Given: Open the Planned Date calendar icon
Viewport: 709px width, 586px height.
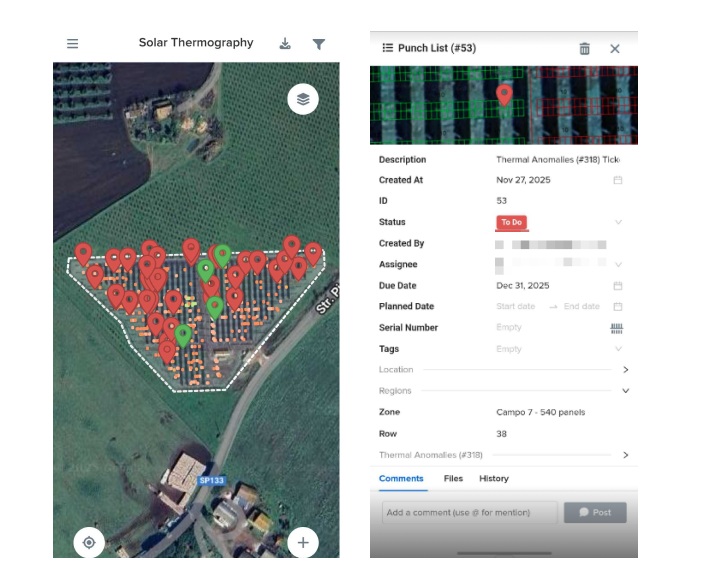Looking at the screenshot, I should tap(618, 306).
